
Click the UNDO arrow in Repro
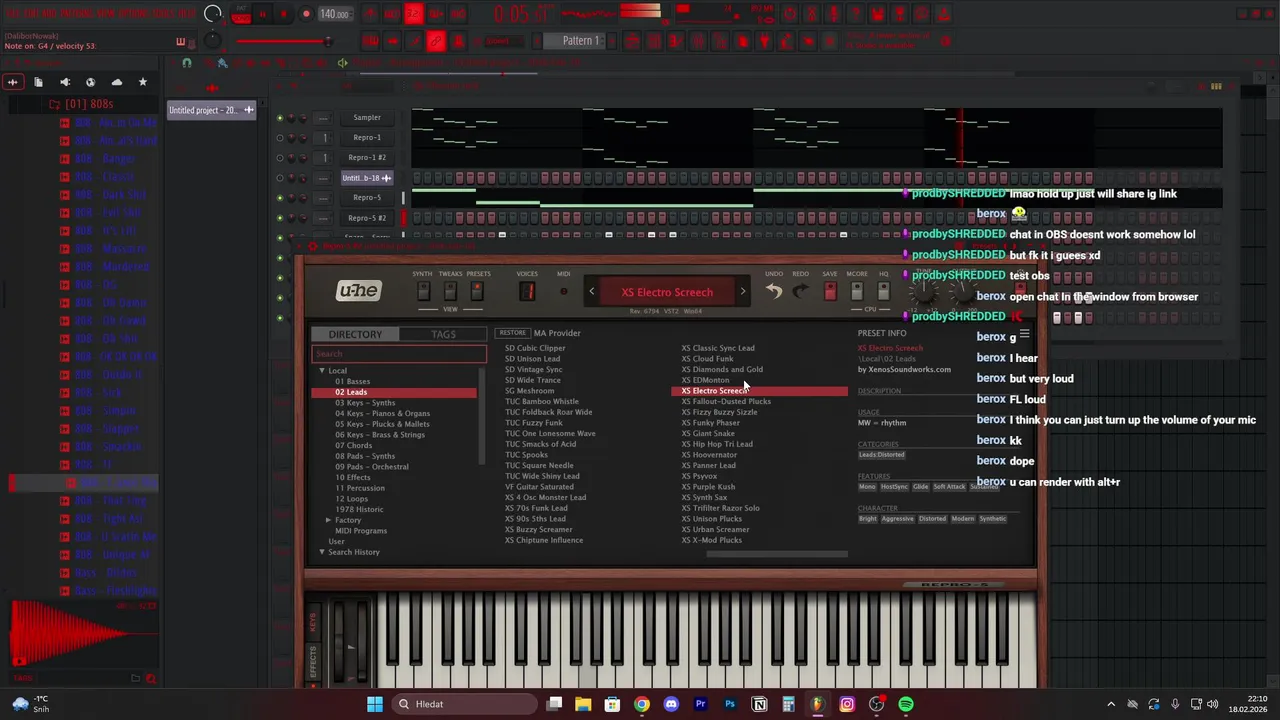click(774, 291)
